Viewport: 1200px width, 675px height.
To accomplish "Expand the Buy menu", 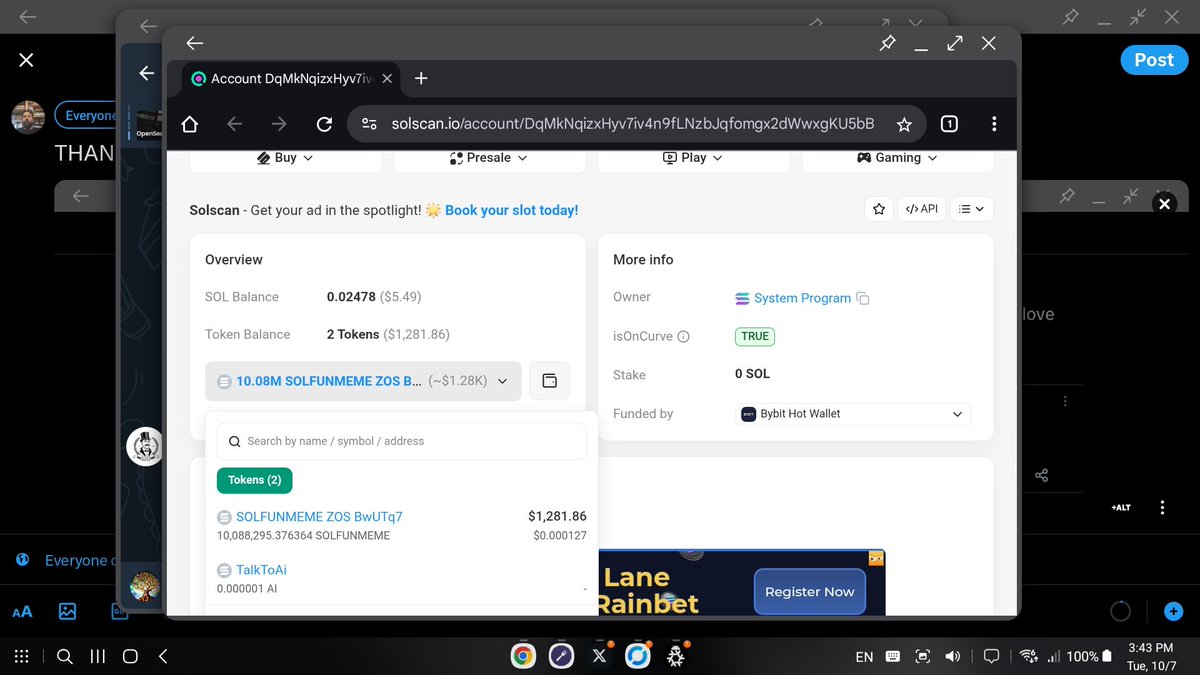I will pos(285,157).
